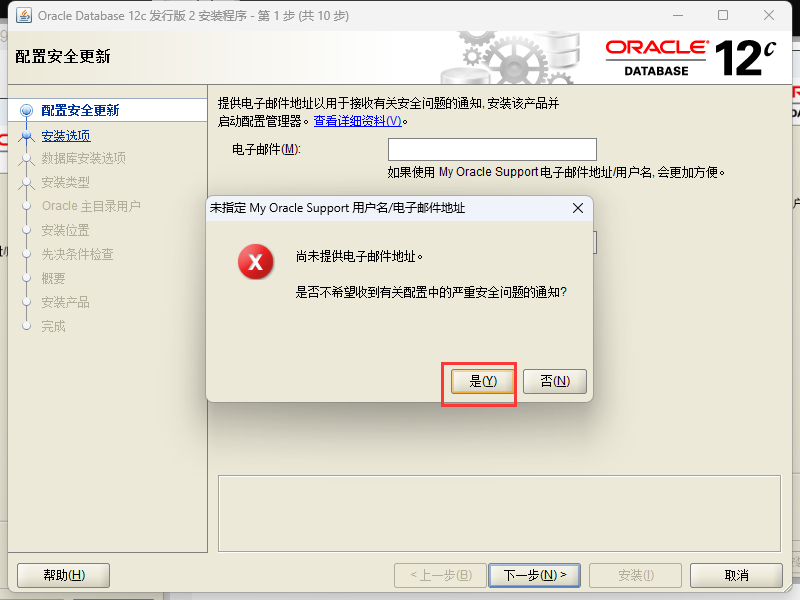Viewport: 800px width, 600px height.
Task: Click the Java installer icon in title bar
Action: click(23, 15)
